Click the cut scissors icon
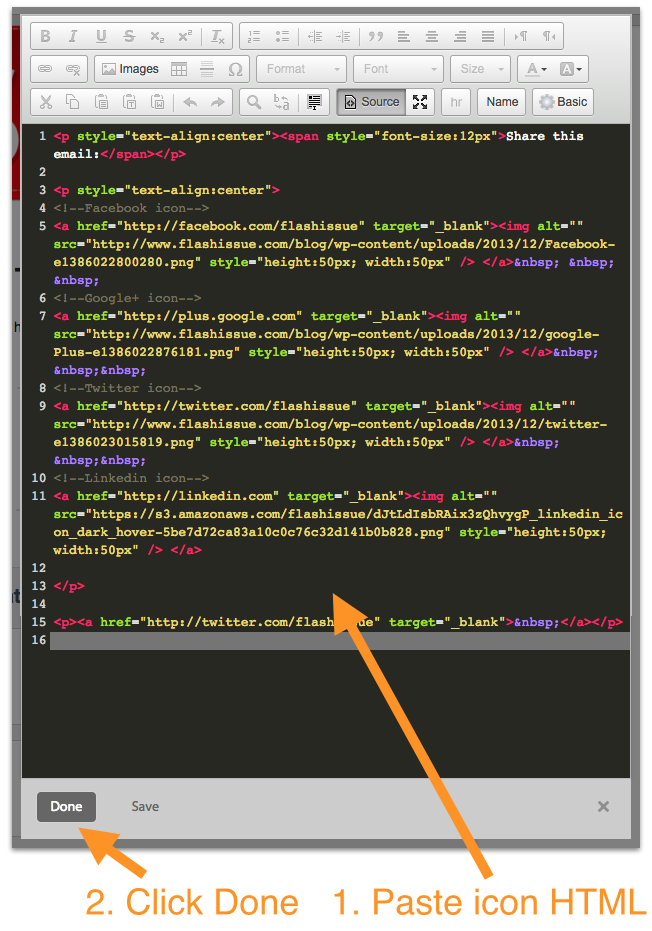This screenshot has height=931, width=652. [45, 102]
